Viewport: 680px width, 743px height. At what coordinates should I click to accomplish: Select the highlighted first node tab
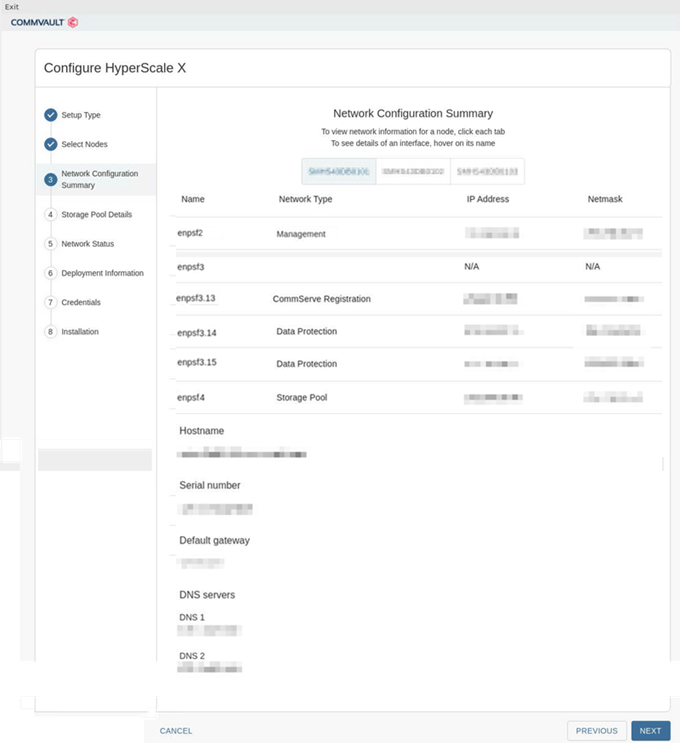tap(339, 171)
